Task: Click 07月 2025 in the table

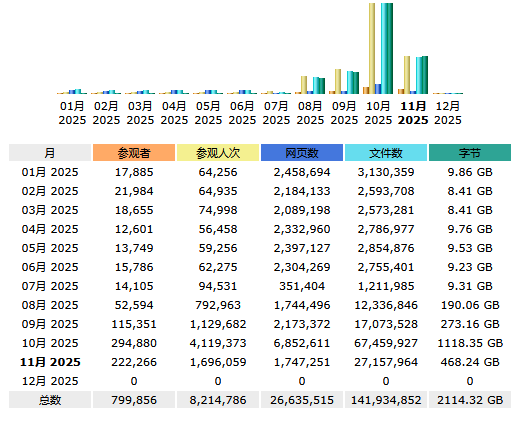Action: pos(50,286)
